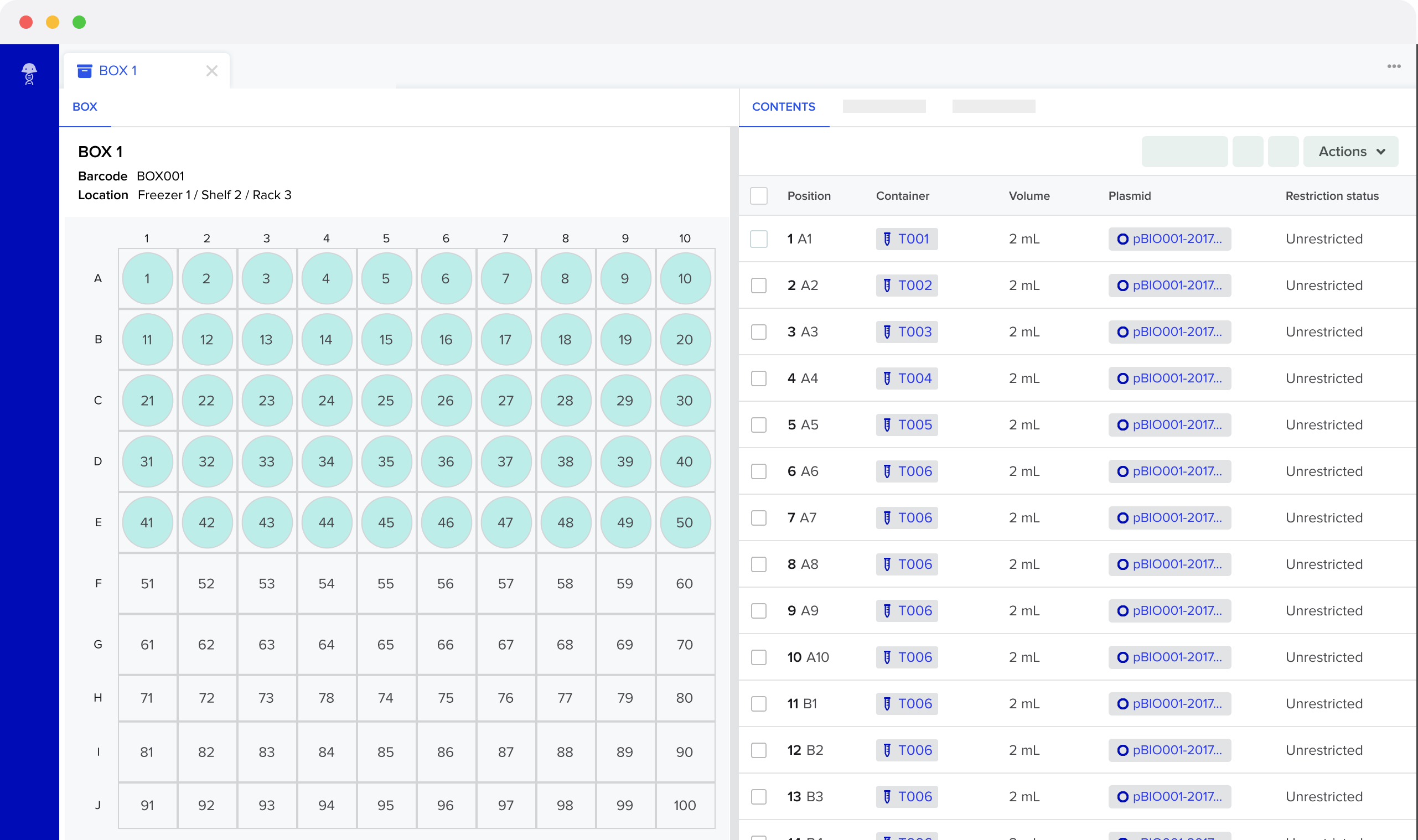1418x840 pixels.
Task: Click plasmid circle icon in row A8
Action: (1122, 564)
